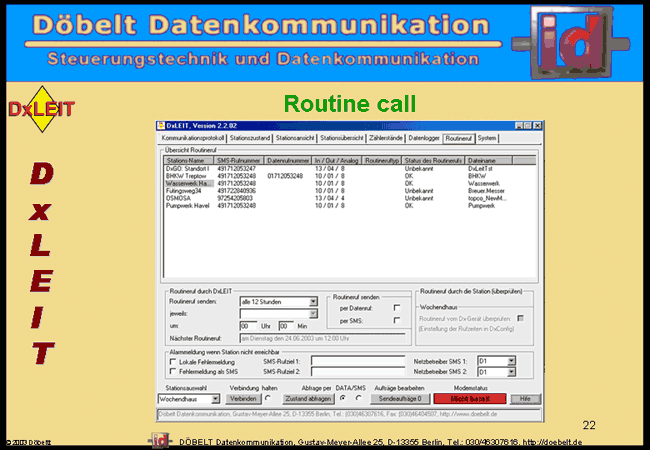650x450 pixels.
Task: Click the Sendeaufträge 0 button
Action: click(x=400, y=399)
